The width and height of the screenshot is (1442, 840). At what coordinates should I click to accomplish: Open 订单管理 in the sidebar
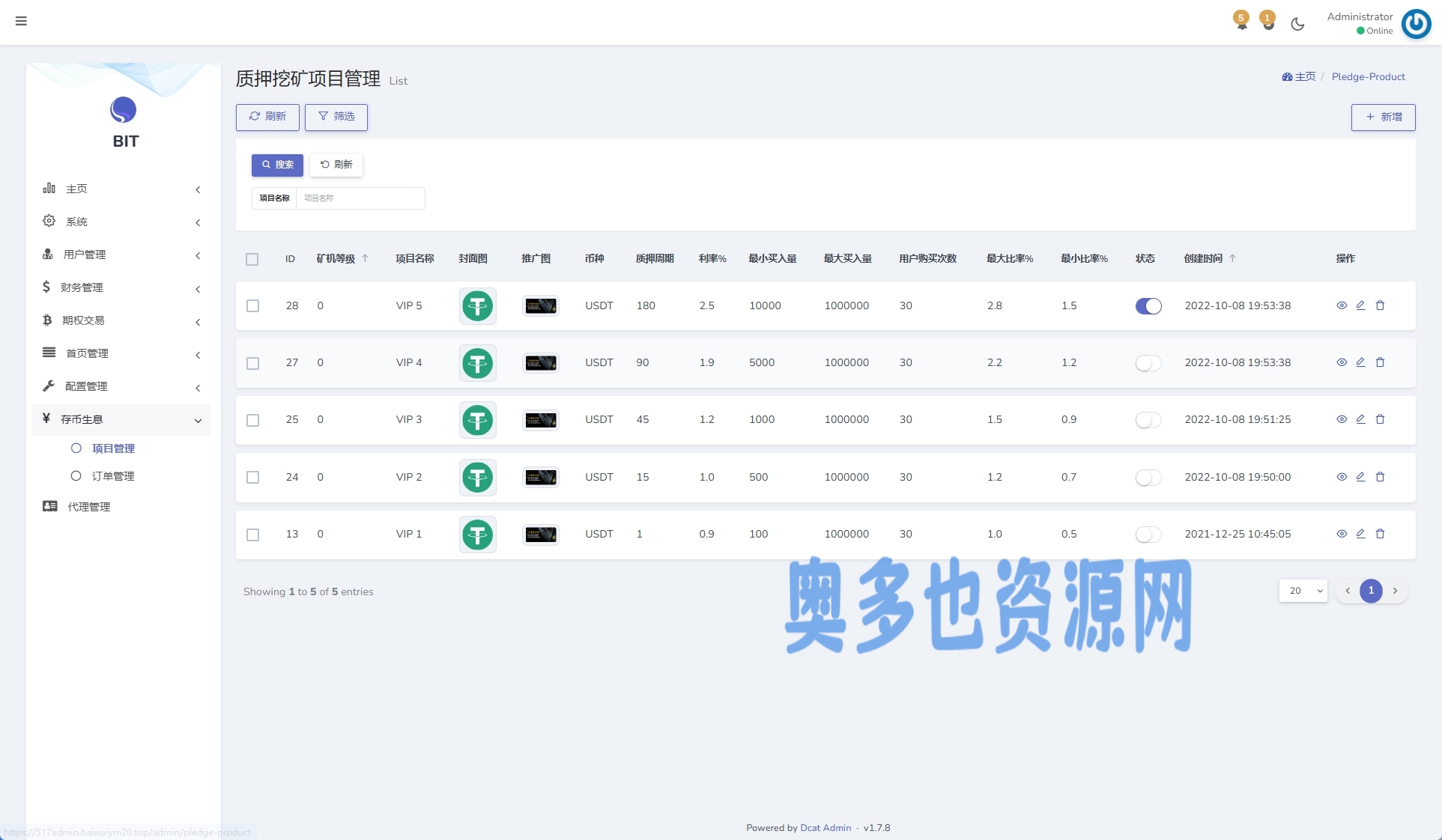click(112, 476)
